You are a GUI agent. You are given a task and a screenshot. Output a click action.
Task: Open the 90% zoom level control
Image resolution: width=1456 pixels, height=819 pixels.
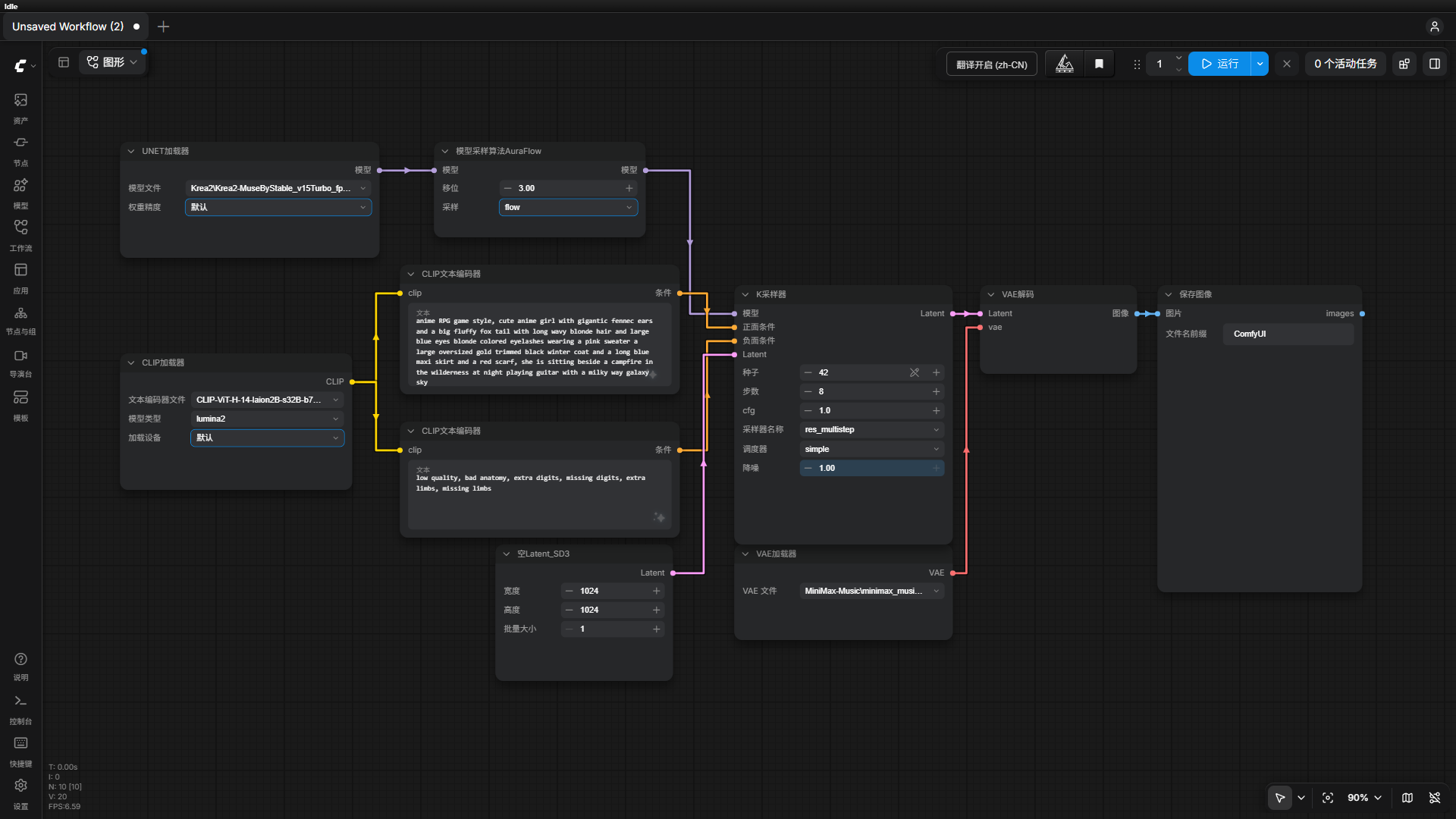(1364, 798)
